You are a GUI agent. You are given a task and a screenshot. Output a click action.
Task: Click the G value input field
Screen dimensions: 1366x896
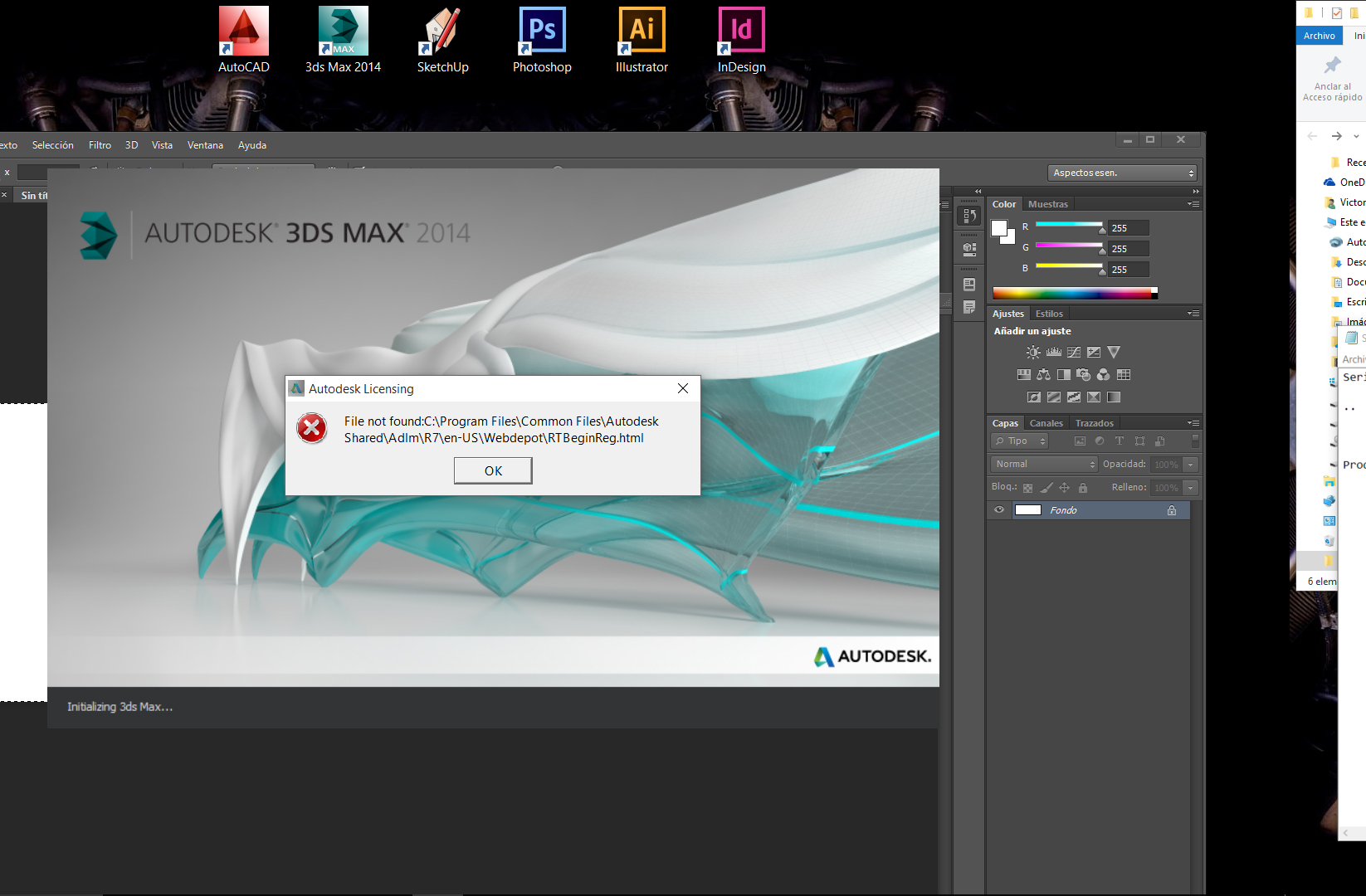[x=1129, y=249]
